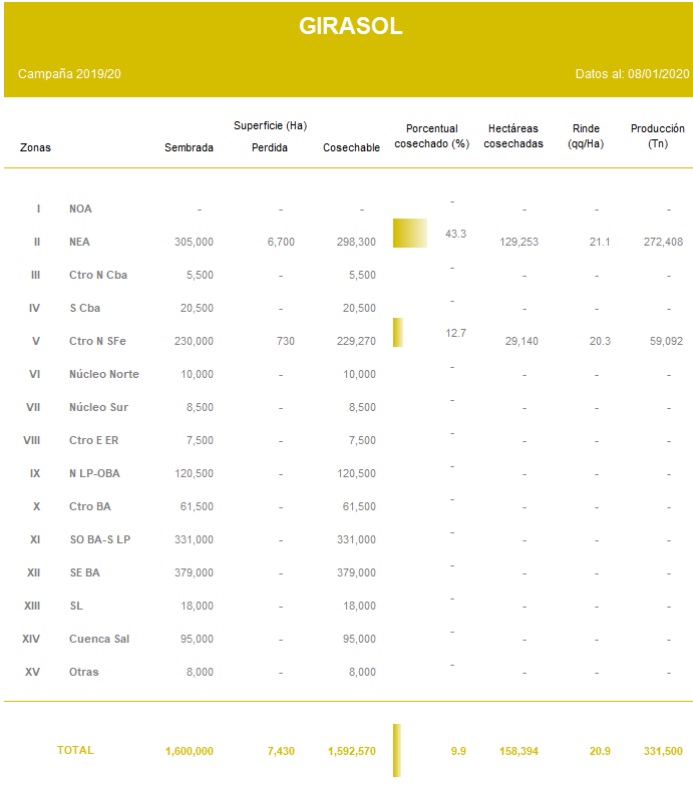The width and height of the screenshot is (693, 790).
Task: Select the Perdida column header
Action: pos(270,148)
